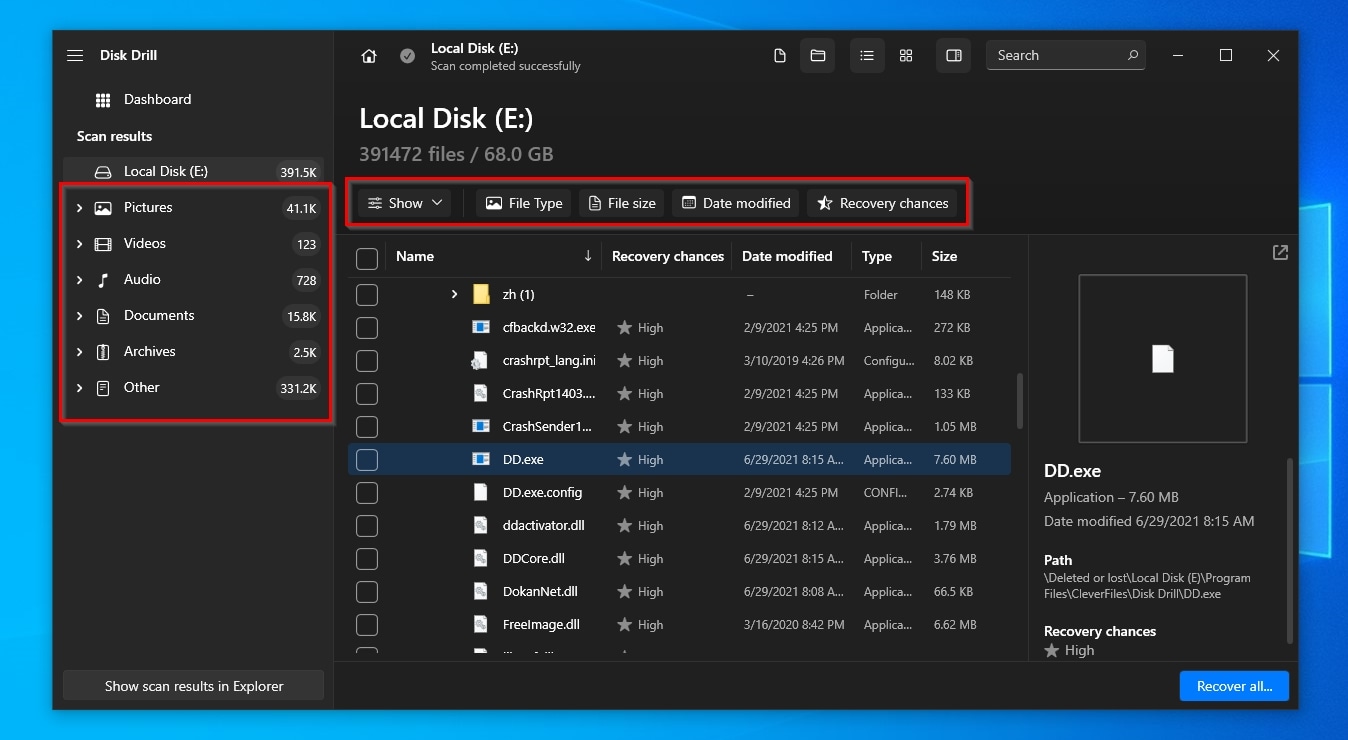This screenshot has width=1348, height=740.
Task: Click the DD.exe application icon
Action: click(x=481, y=459)
